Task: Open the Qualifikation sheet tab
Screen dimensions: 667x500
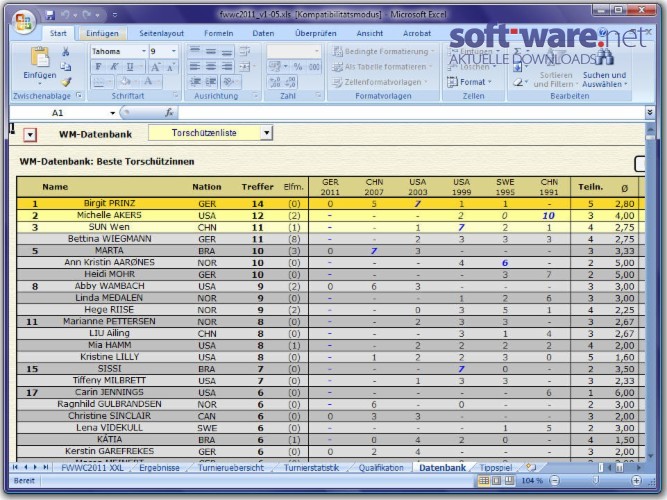Action: click(x=381, y=468)
